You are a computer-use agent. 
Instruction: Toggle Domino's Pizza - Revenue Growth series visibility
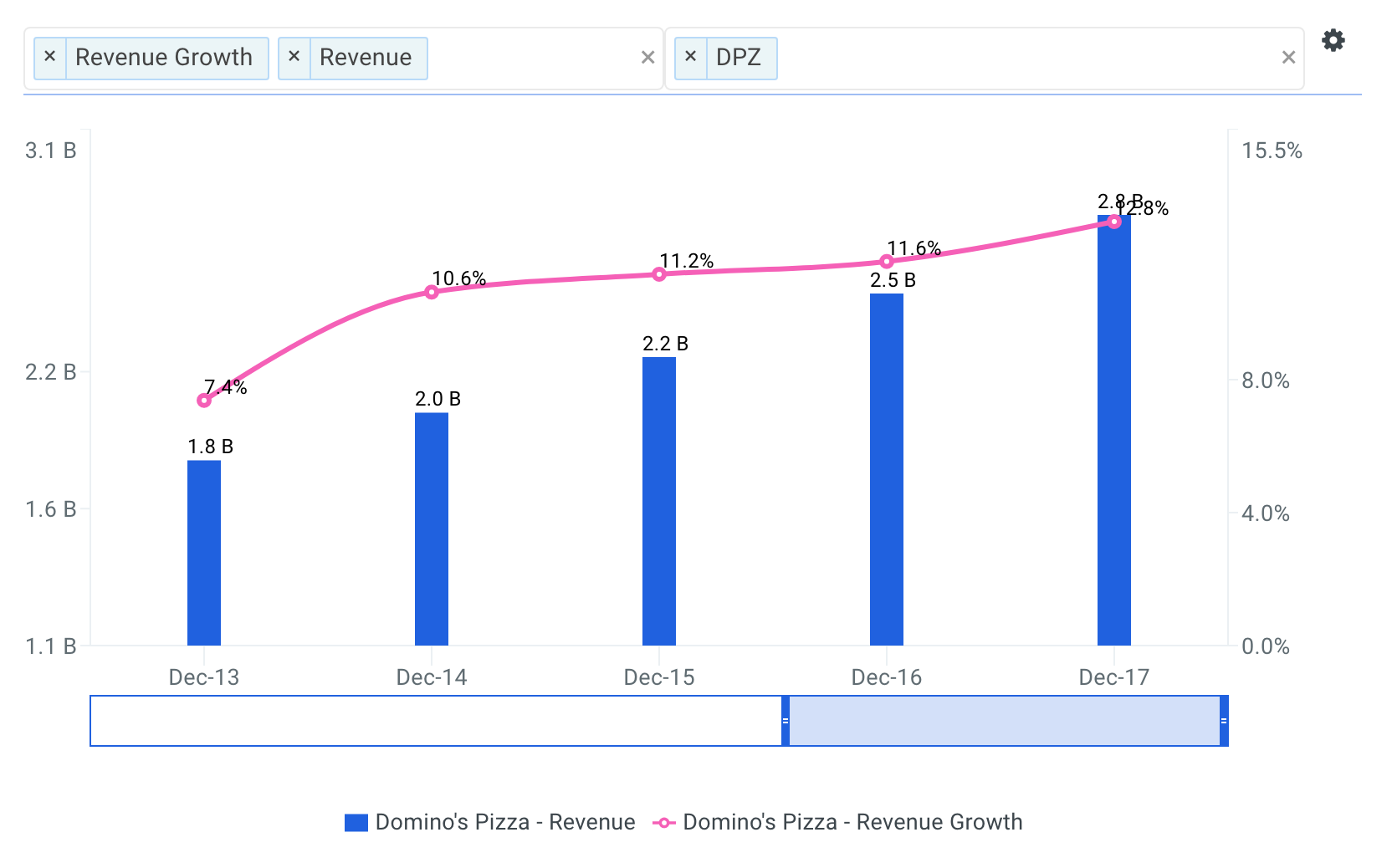[852, 823]
